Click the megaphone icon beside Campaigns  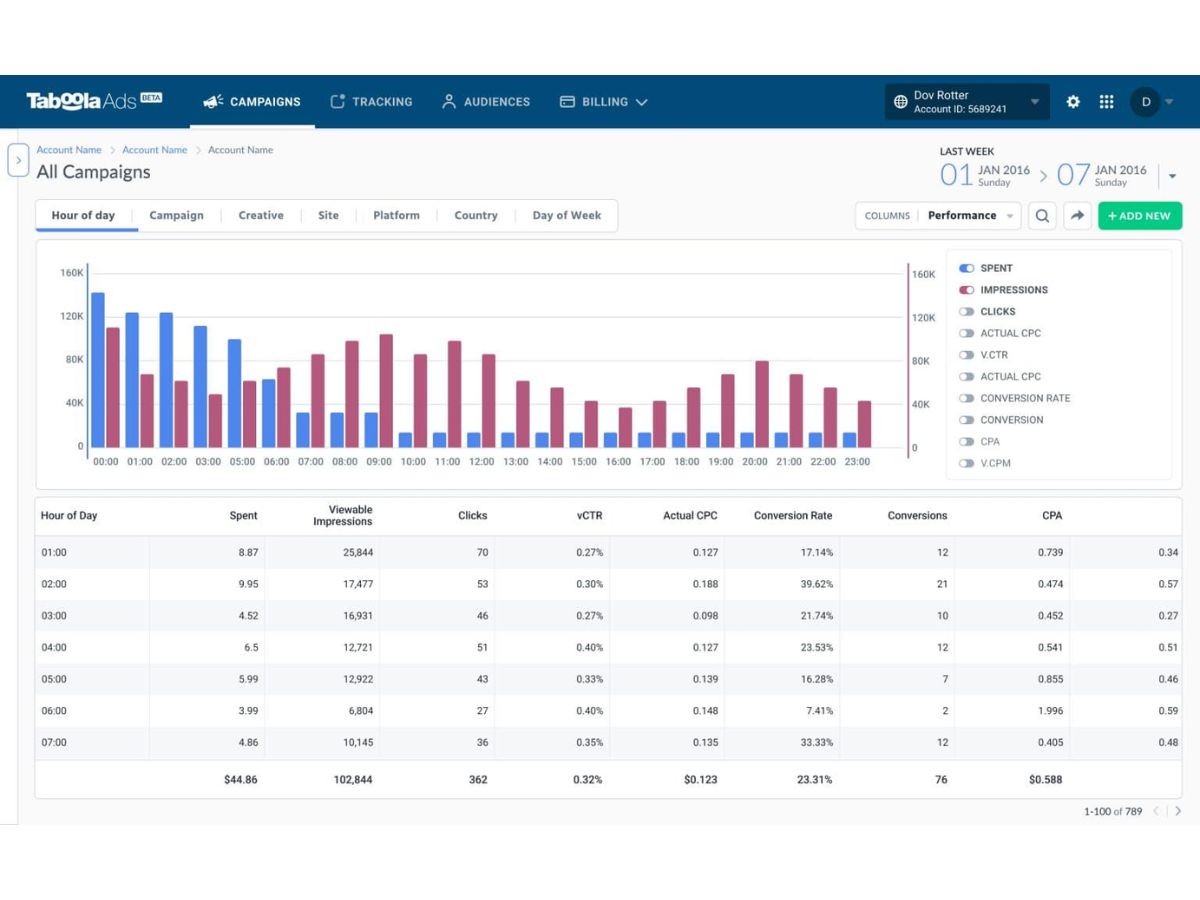[212, 102]
